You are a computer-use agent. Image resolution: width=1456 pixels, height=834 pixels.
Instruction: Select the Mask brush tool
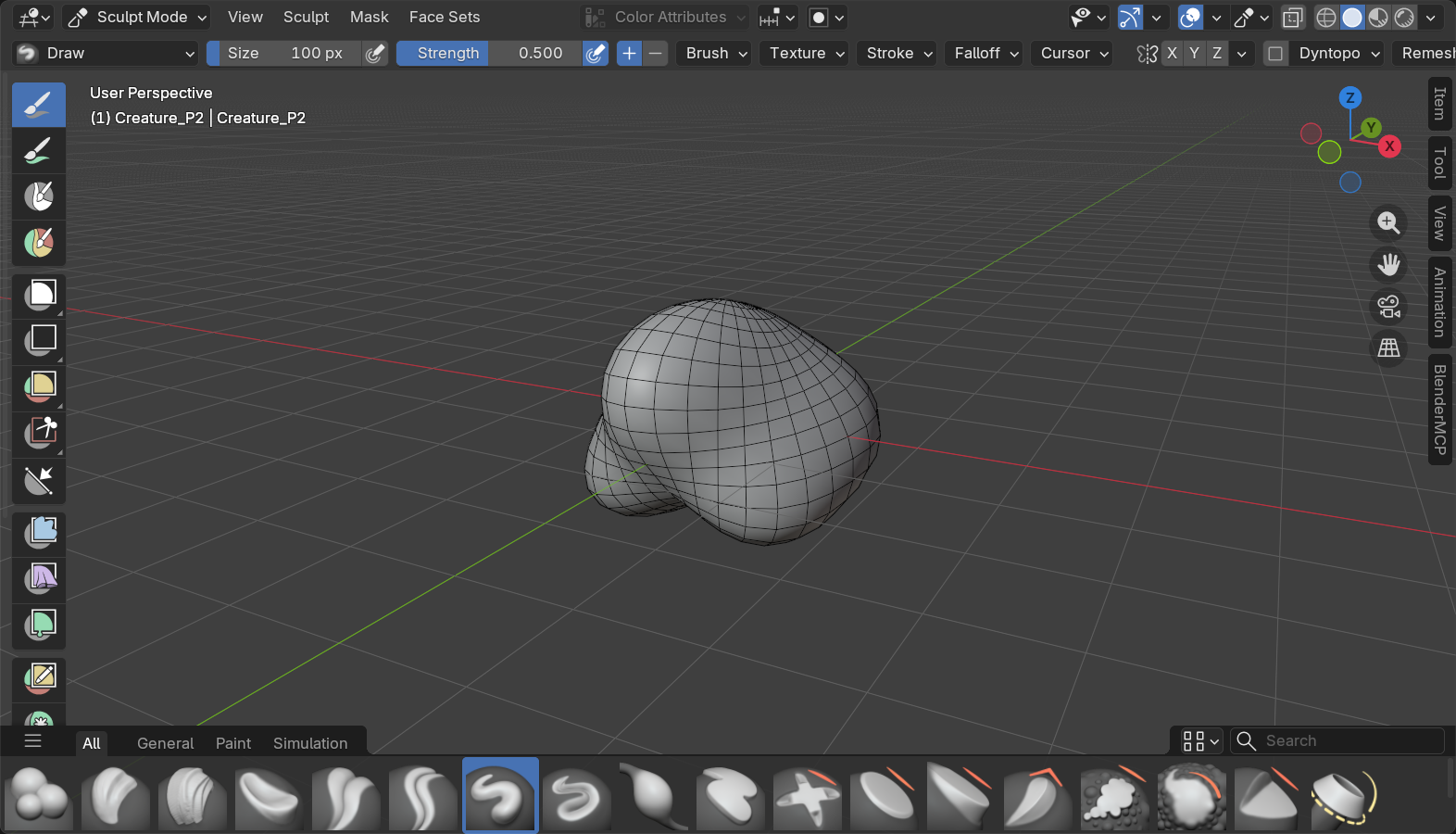tap(39, 196)
